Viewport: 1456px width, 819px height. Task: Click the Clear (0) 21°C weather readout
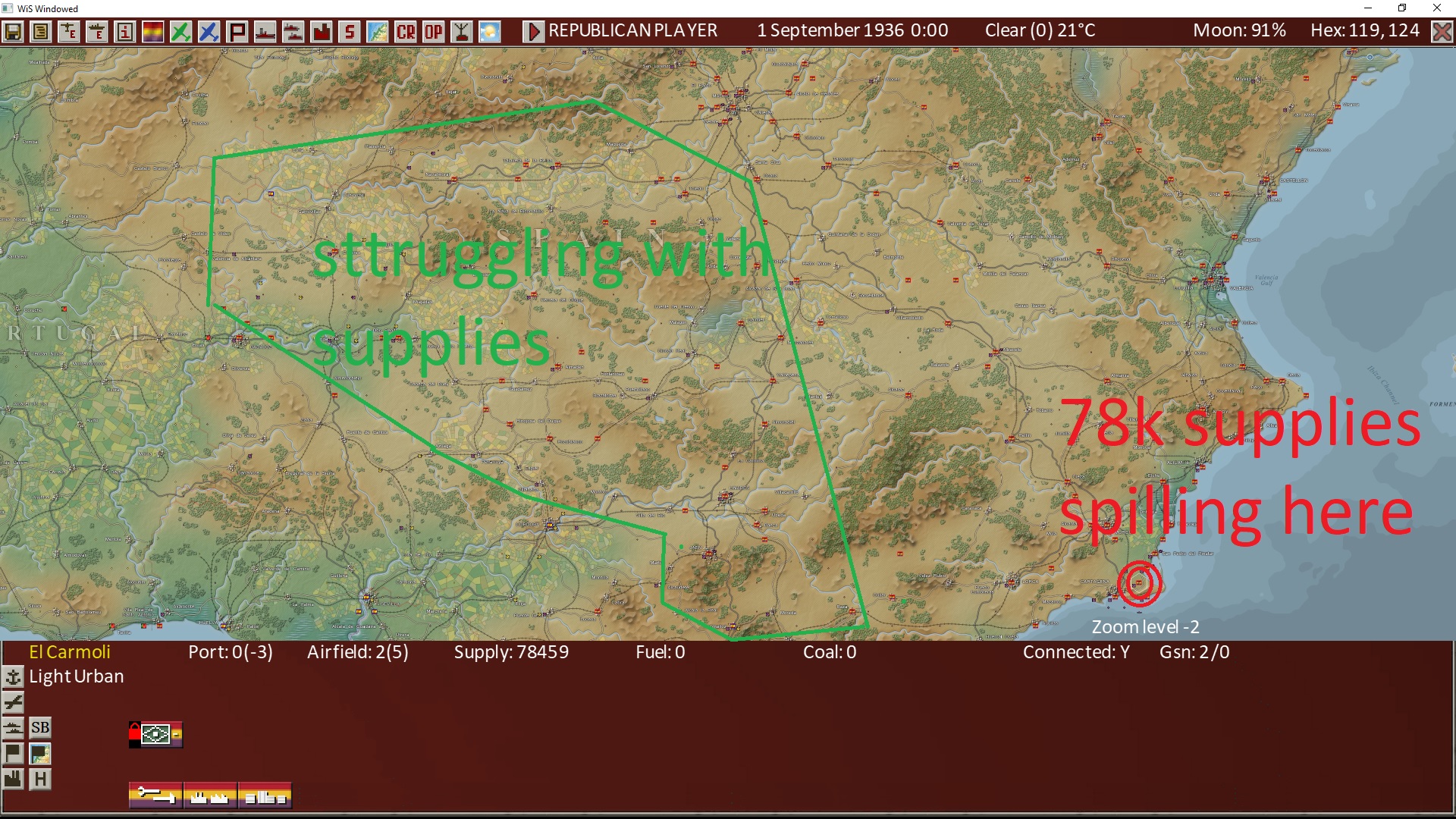(x=1039, y=31)
